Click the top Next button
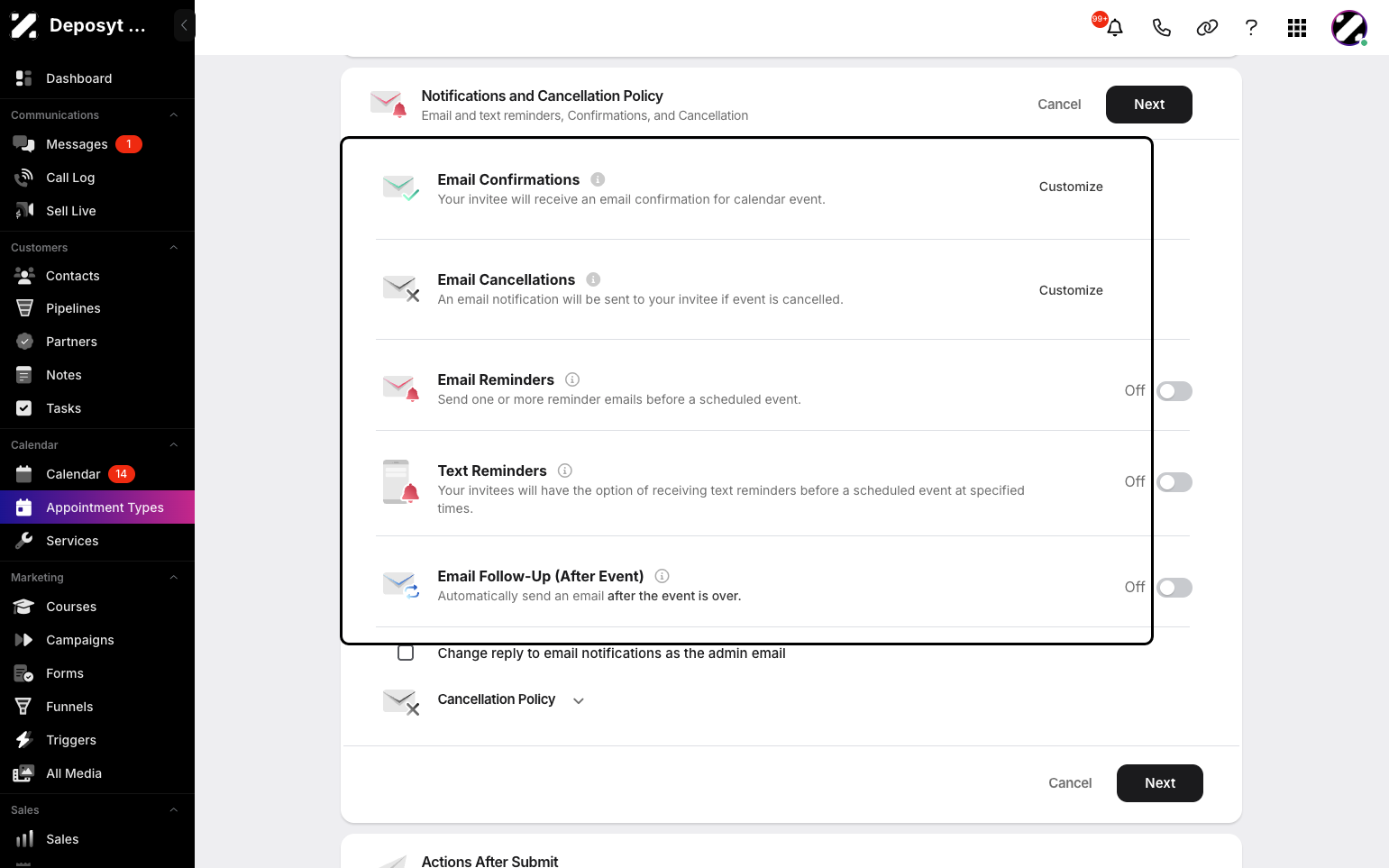The height and width of the screenshot is (868, 1389). [x=1149, y=105]
